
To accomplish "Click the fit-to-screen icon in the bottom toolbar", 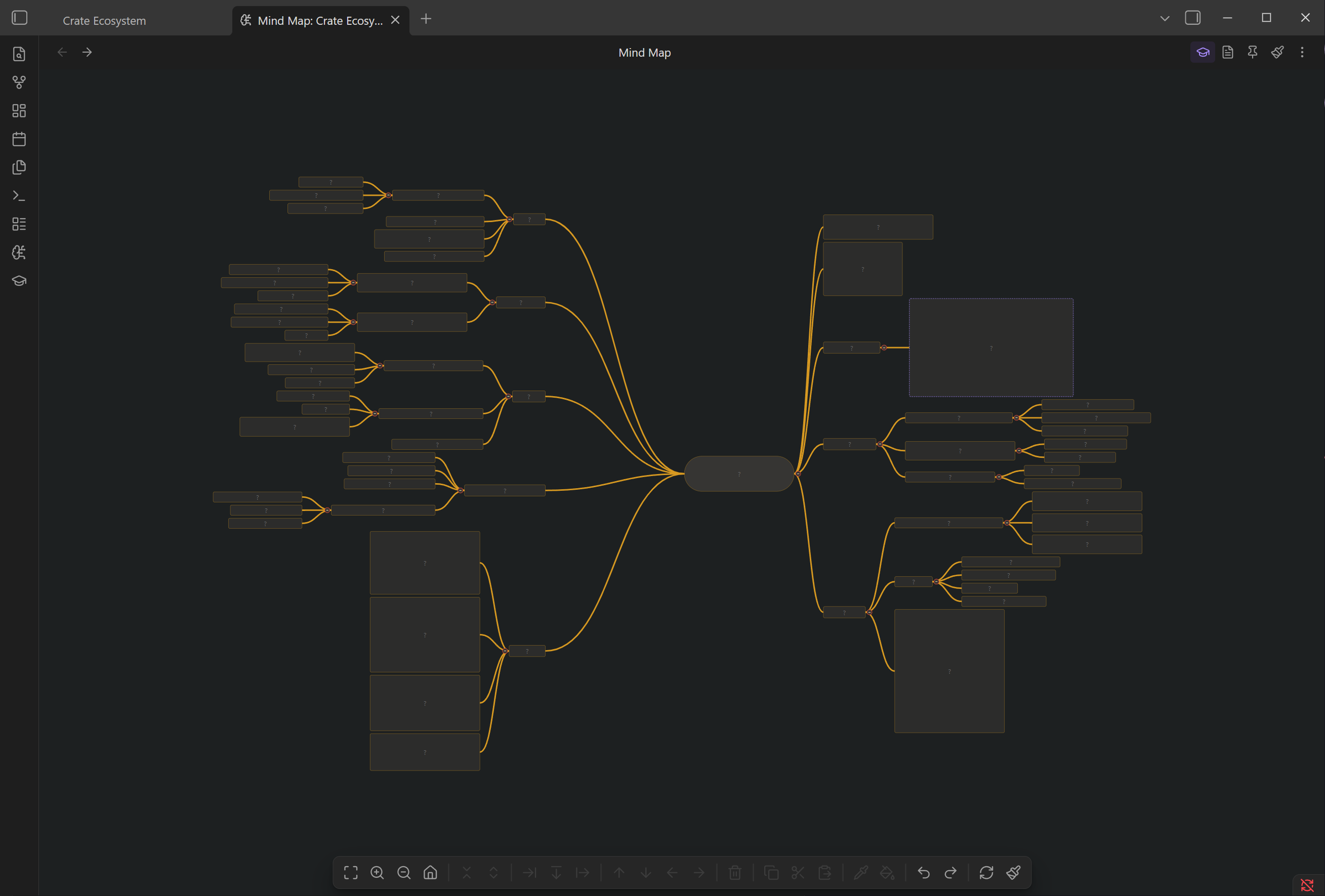I will click(x=351, y=872).
